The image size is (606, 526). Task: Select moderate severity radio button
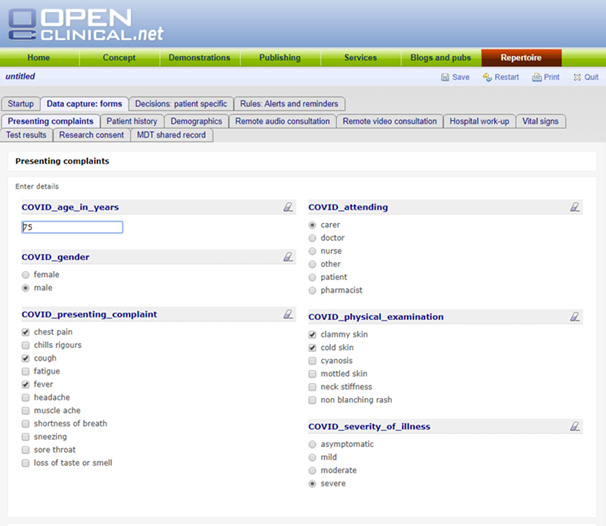click(x=312, y=471)
